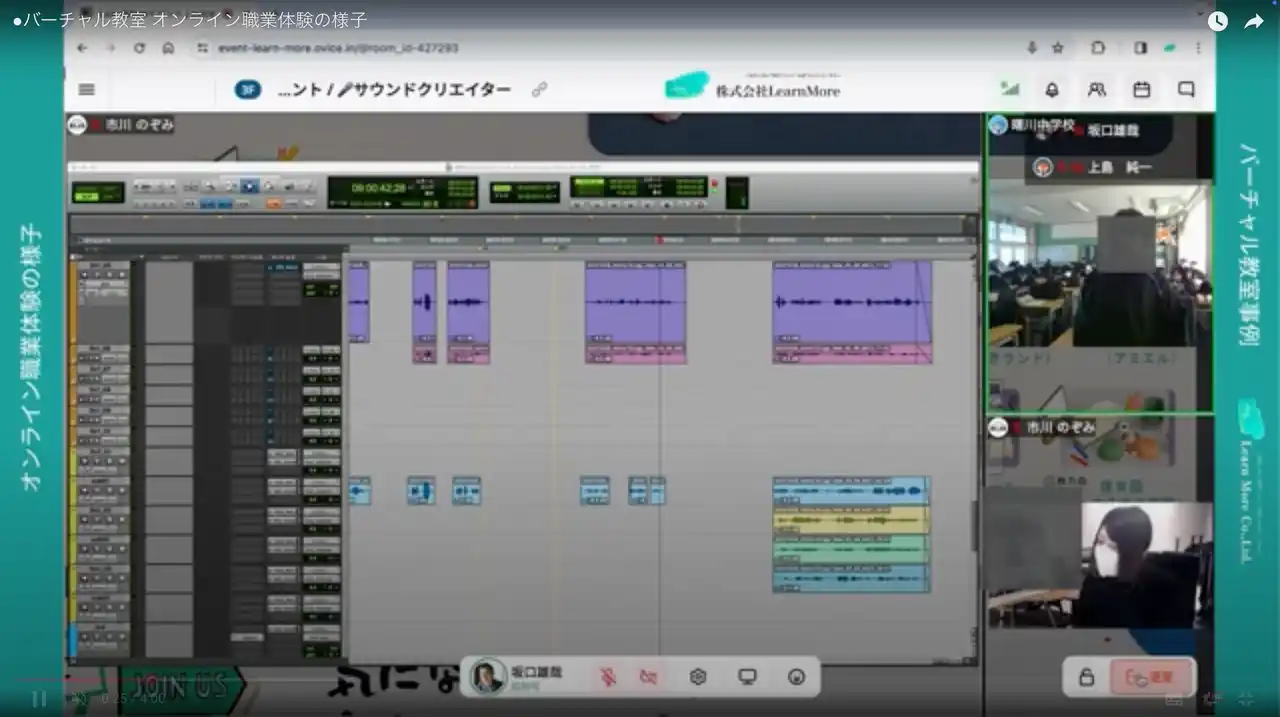Click the YouTube share arrow
This screenshot has width=1280, height=717.
click(x=1254, y=21)
